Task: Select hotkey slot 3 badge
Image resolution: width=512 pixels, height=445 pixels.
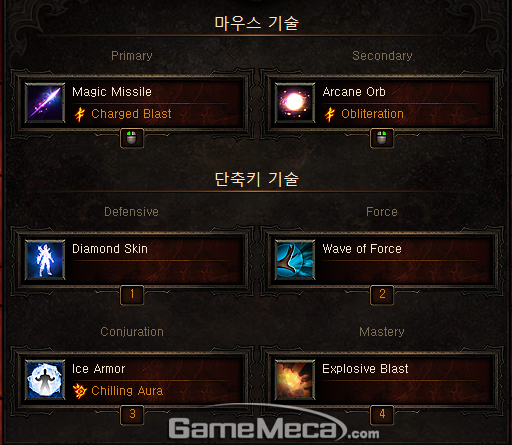Action: pos(132,415)
